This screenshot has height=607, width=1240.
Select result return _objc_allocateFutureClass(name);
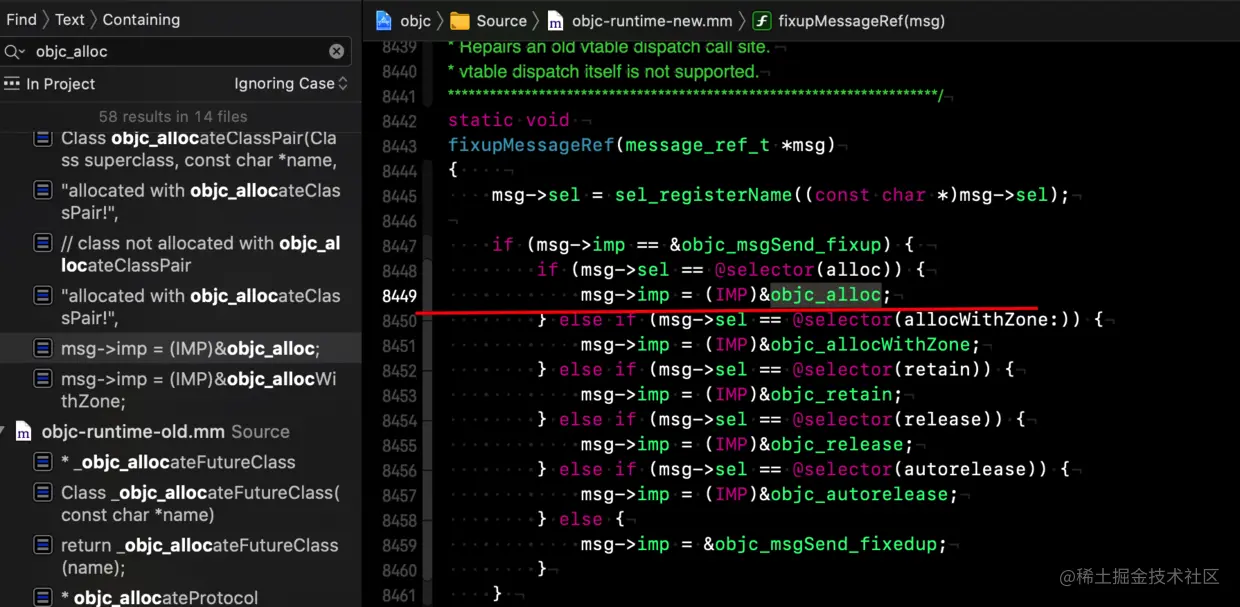pyautogui.click(x=180, y=557)
